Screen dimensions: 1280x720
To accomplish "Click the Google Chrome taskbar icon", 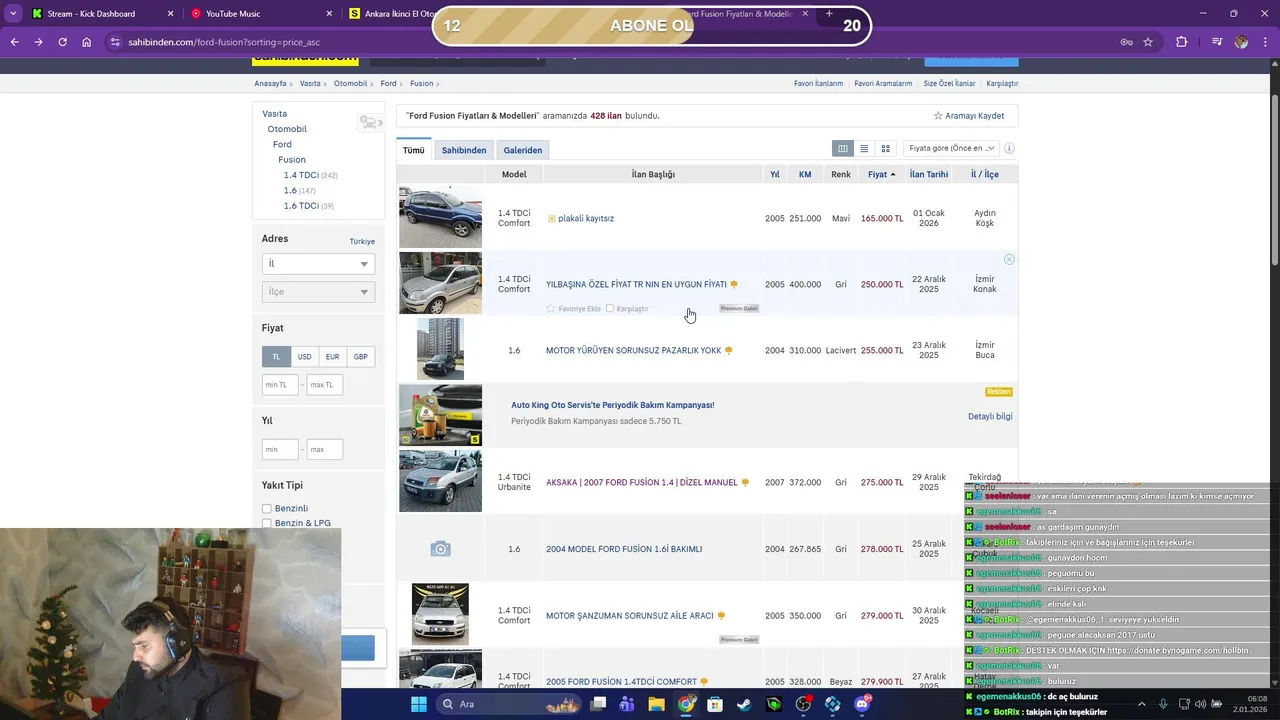I will tap(685, 704).
